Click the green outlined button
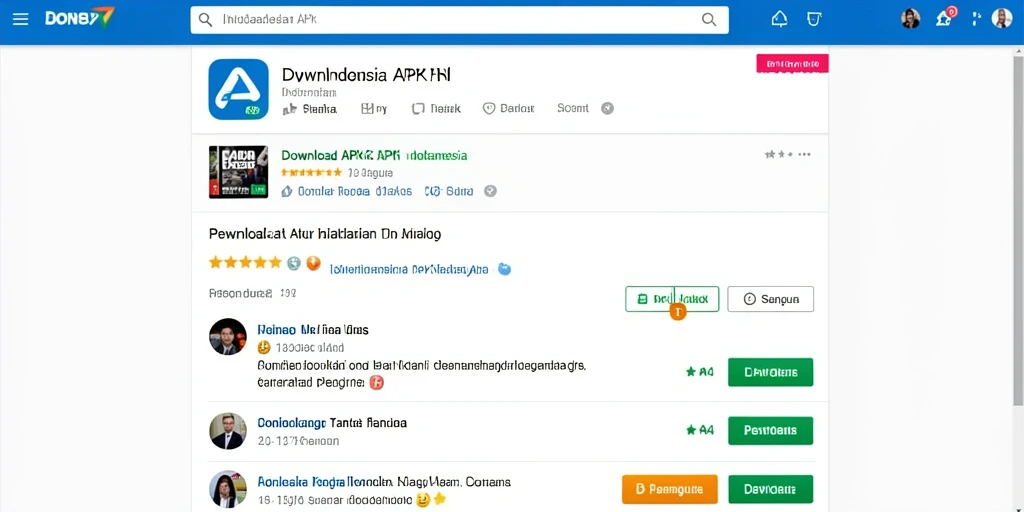This screenshot has height=512, width=1024. [672, 299]
